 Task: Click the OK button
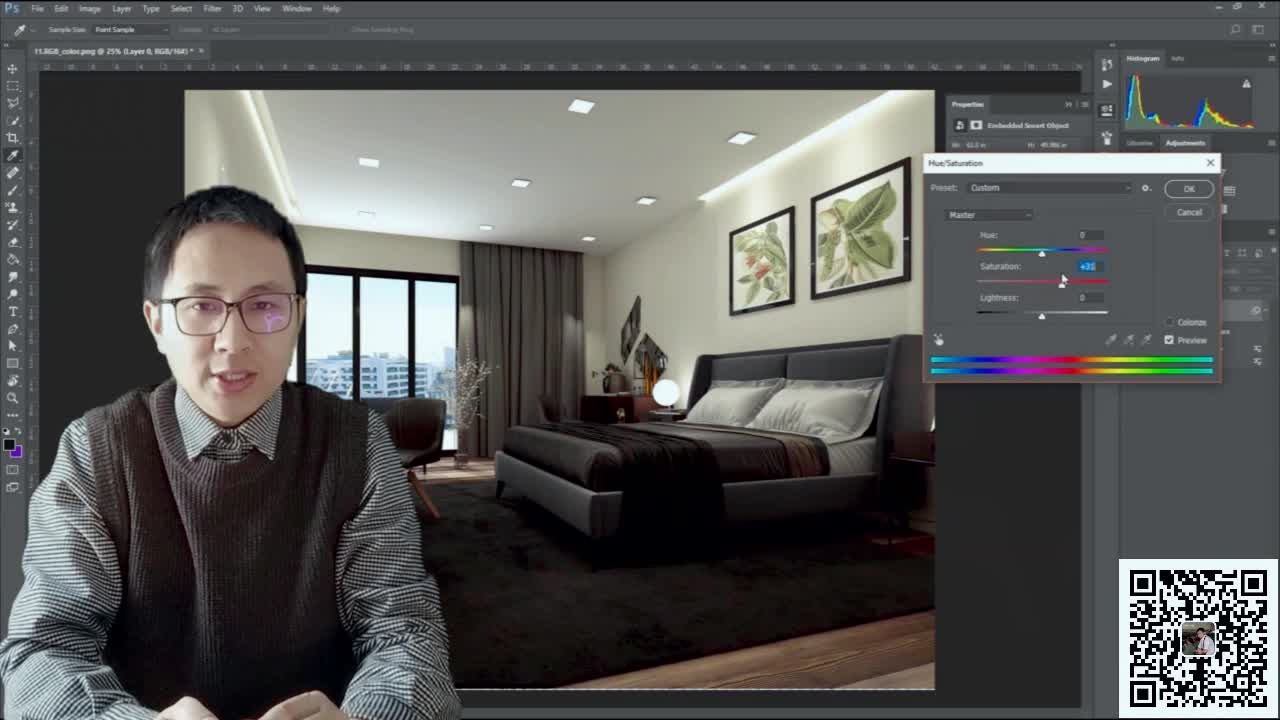point(1188,188)
